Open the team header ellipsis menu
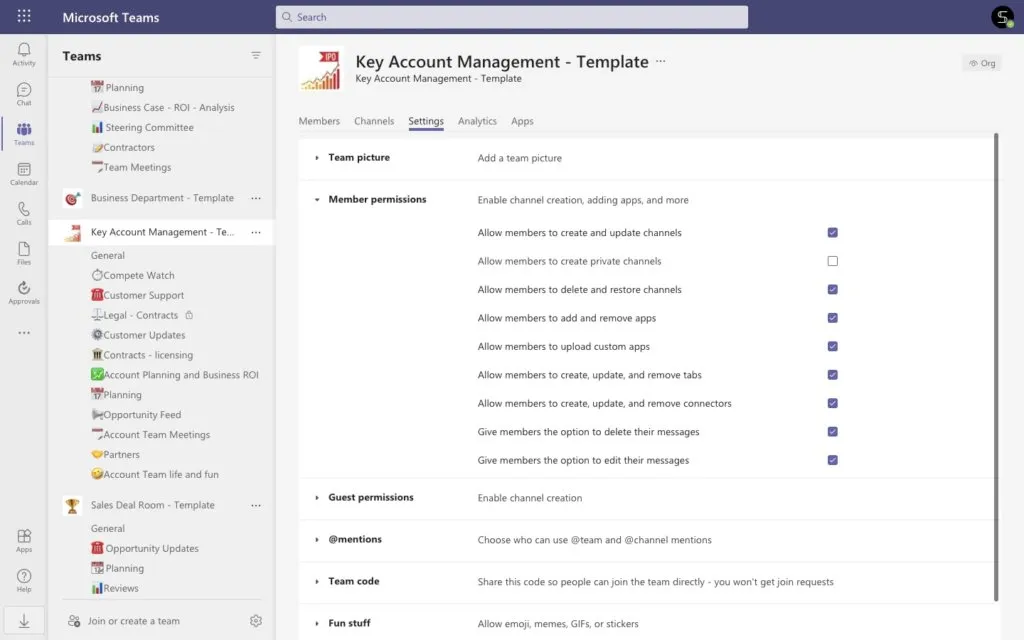This screenshot has height=640, width=1024. click(x=661, y=61)
